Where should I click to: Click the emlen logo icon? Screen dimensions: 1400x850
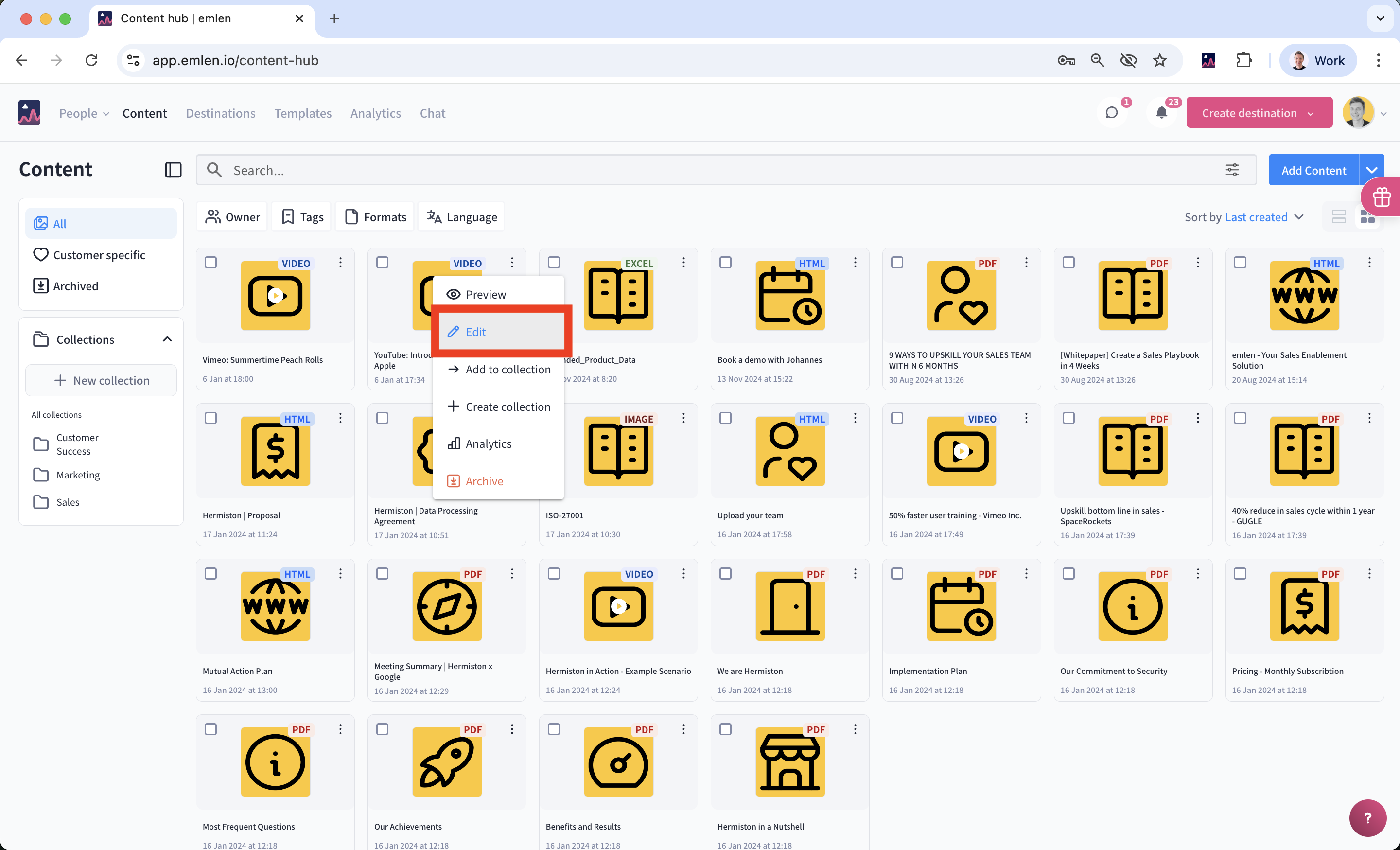(29, 112)
